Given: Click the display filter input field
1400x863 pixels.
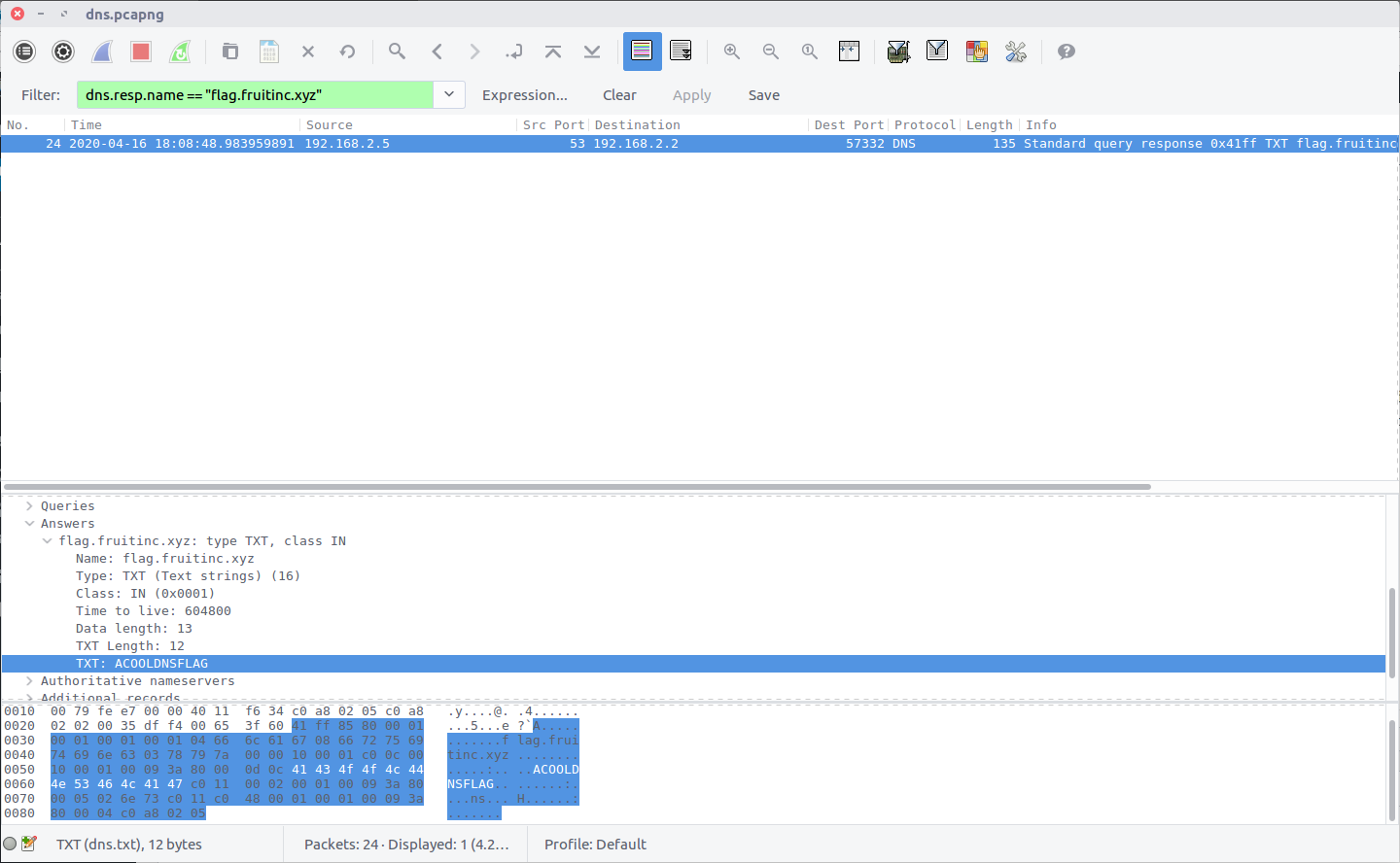Looking at the screenshot, I should tap(255, 95).
